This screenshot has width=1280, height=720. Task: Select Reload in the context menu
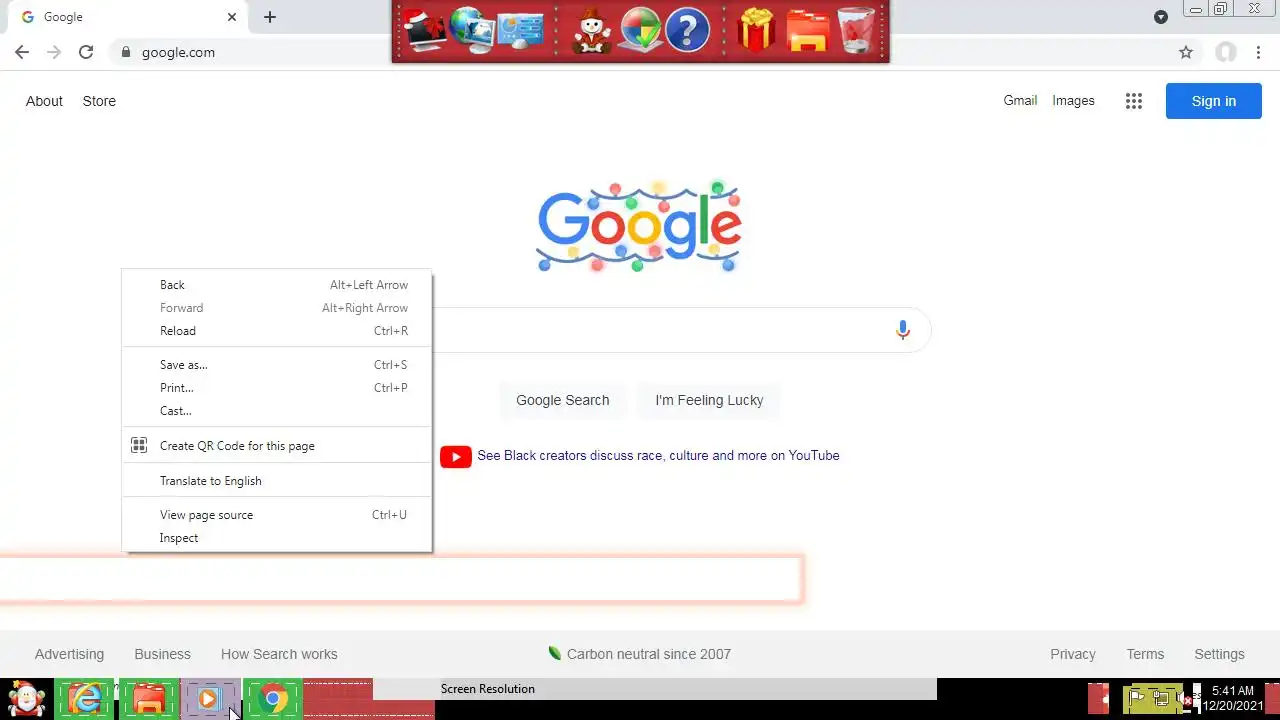point(277,331)
